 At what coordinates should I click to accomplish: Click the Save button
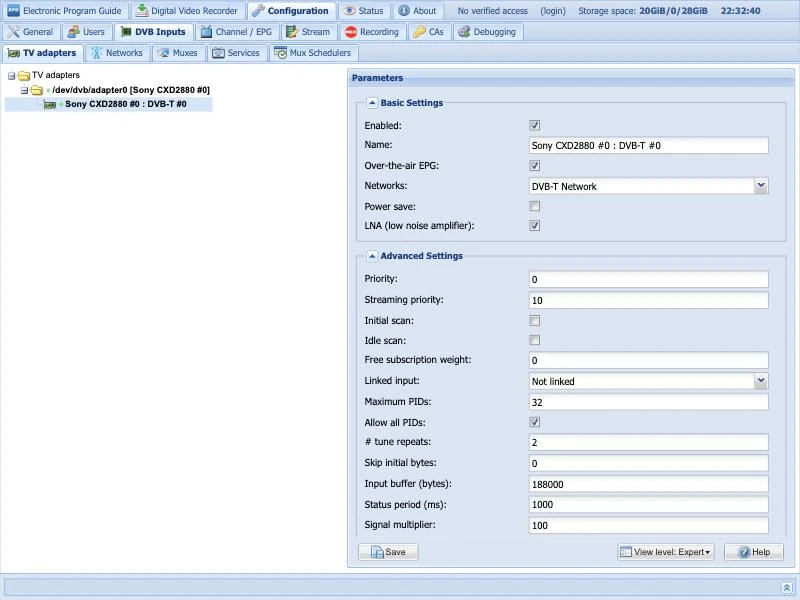(388, 552)
